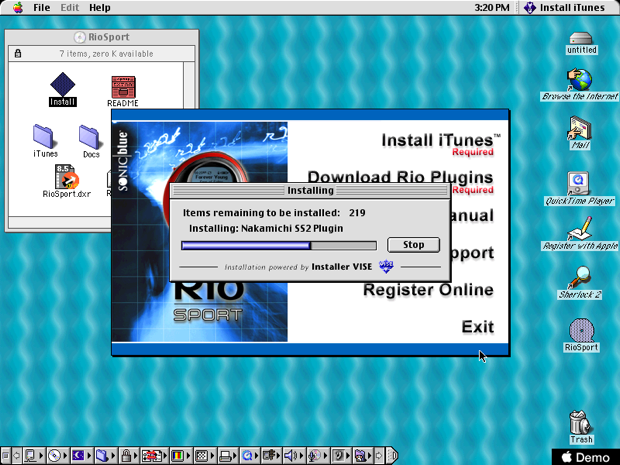Expand the Printer selector popup arrow
620x465 pixels.
[235, 456]
